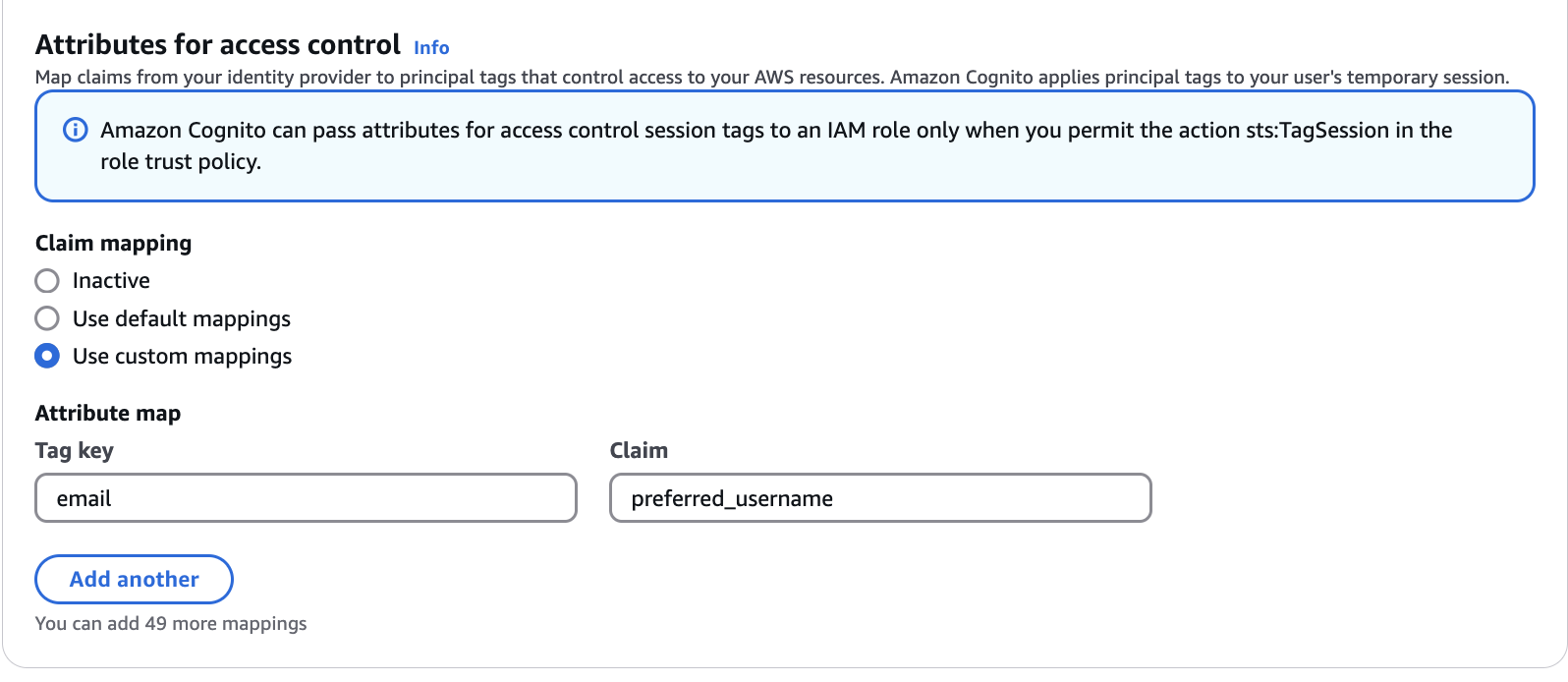Viewport: 1568px width, 682px height.
Task: Click the Amazon Cognito alert message text
Action: pyautogui.click(x=776, y=145)
